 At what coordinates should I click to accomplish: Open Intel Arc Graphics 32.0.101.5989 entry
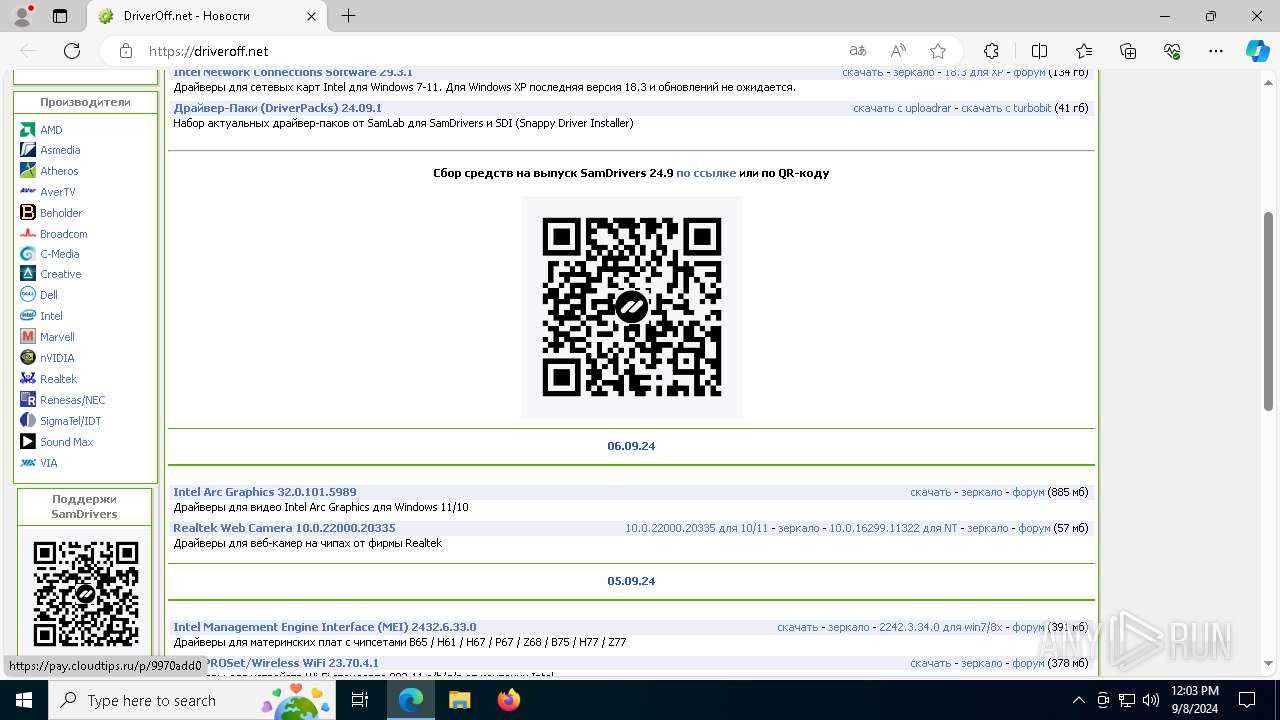(265, 492)
